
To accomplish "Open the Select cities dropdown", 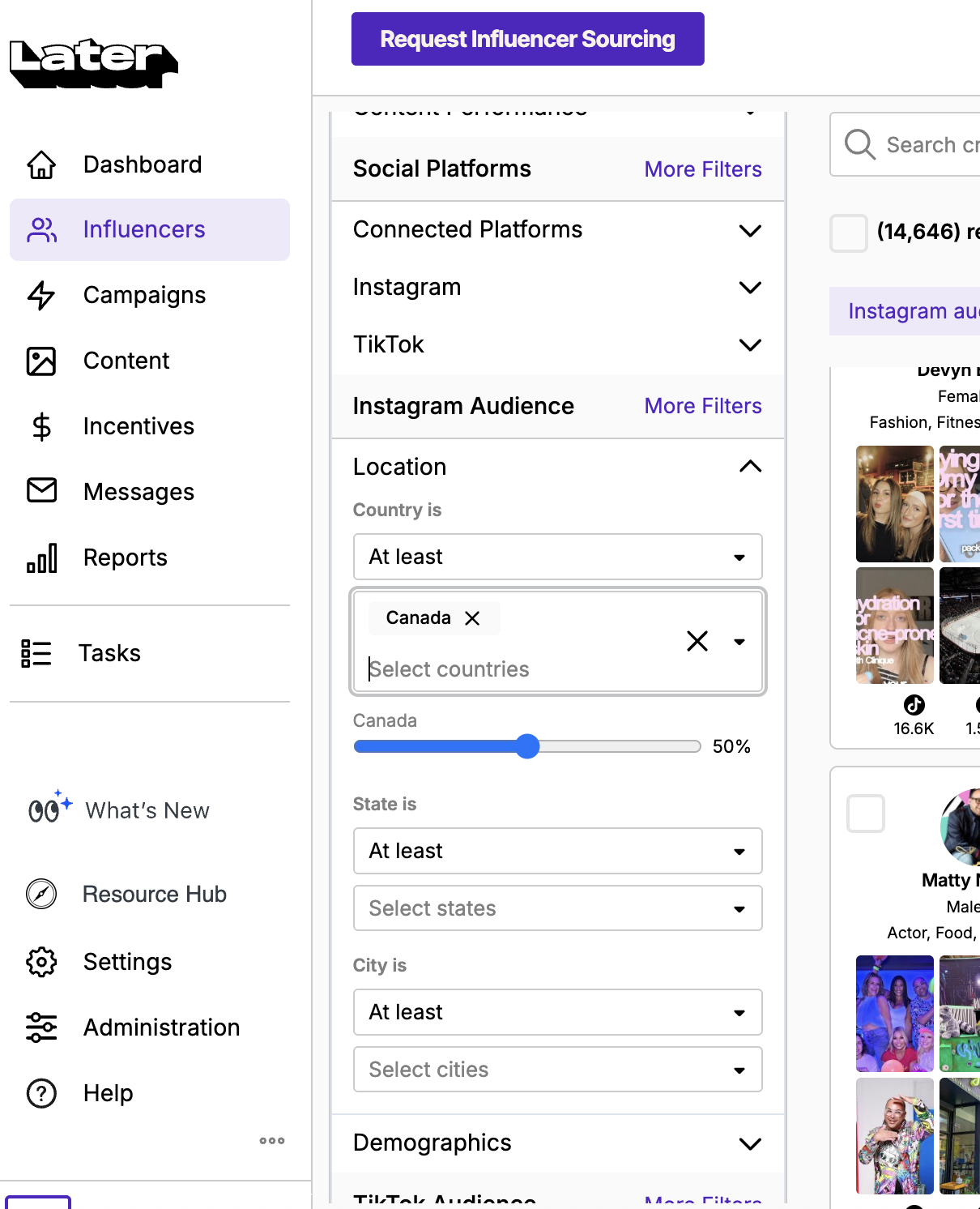I will (x=558, y=1070).
